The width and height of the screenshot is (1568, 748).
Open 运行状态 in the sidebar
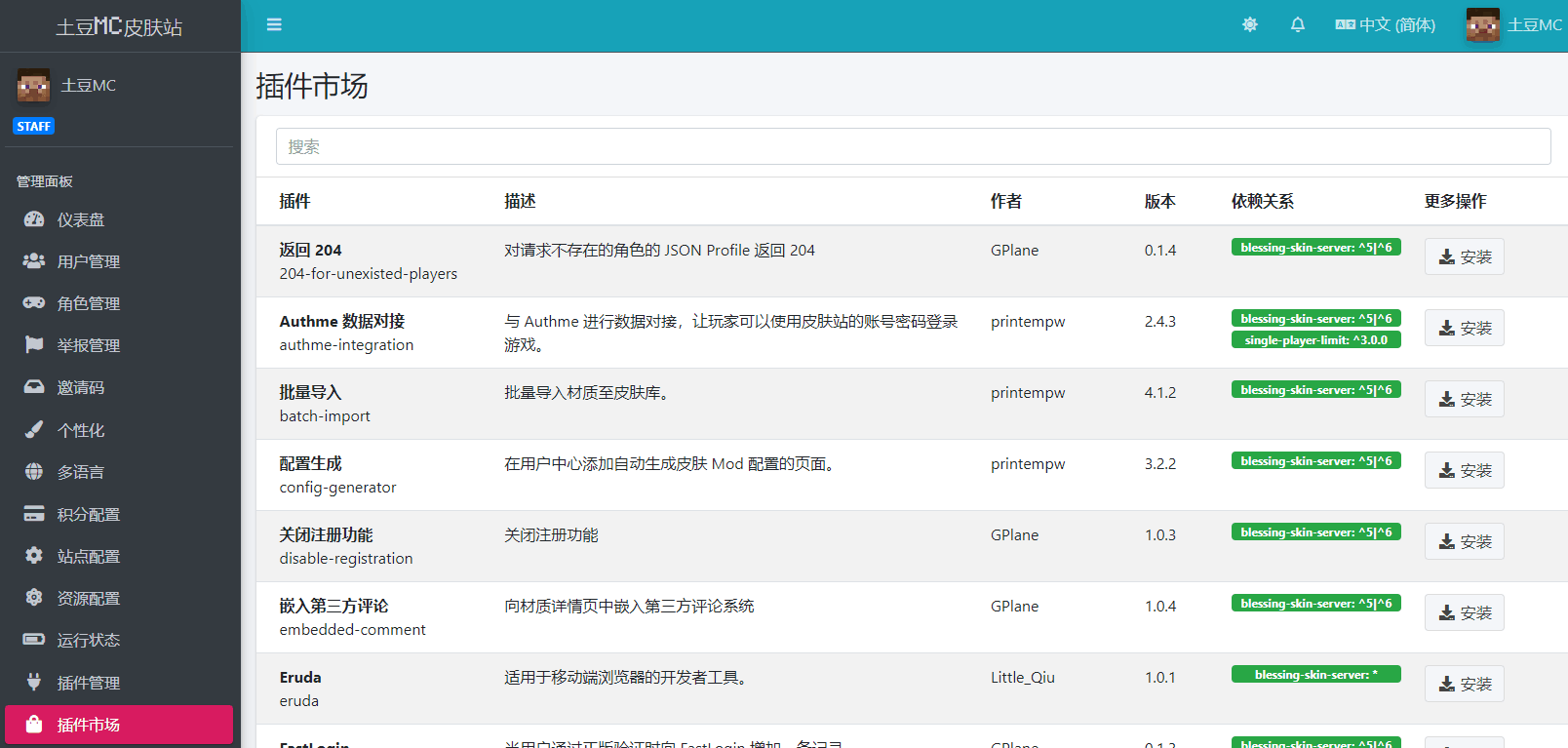[119, 640]
